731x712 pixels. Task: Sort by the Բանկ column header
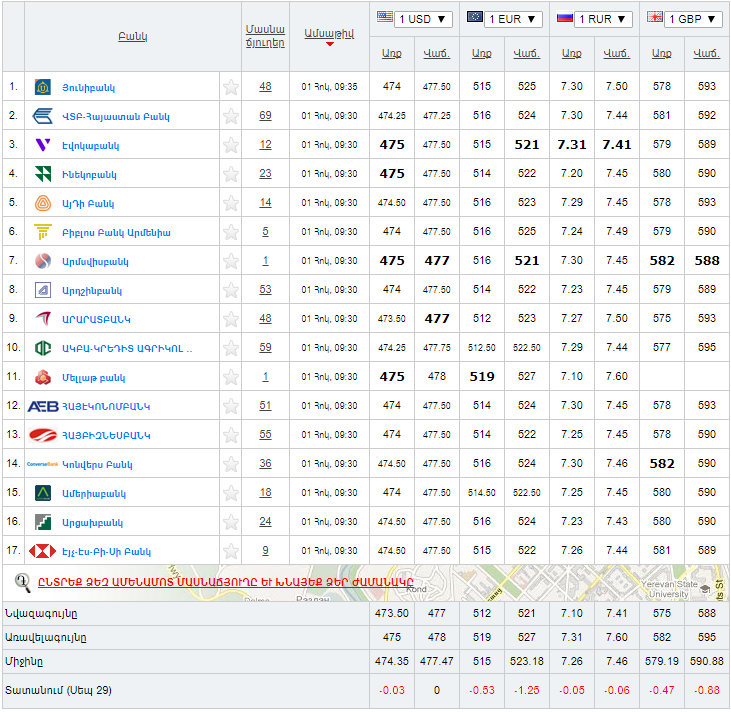[132, 37]
